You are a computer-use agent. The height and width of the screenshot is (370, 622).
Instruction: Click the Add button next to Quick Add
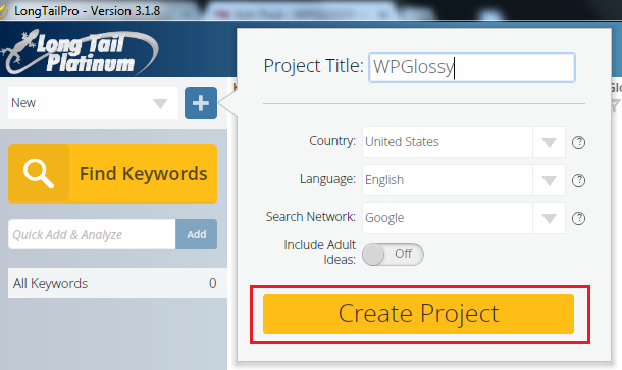click(x=196, y=234)
